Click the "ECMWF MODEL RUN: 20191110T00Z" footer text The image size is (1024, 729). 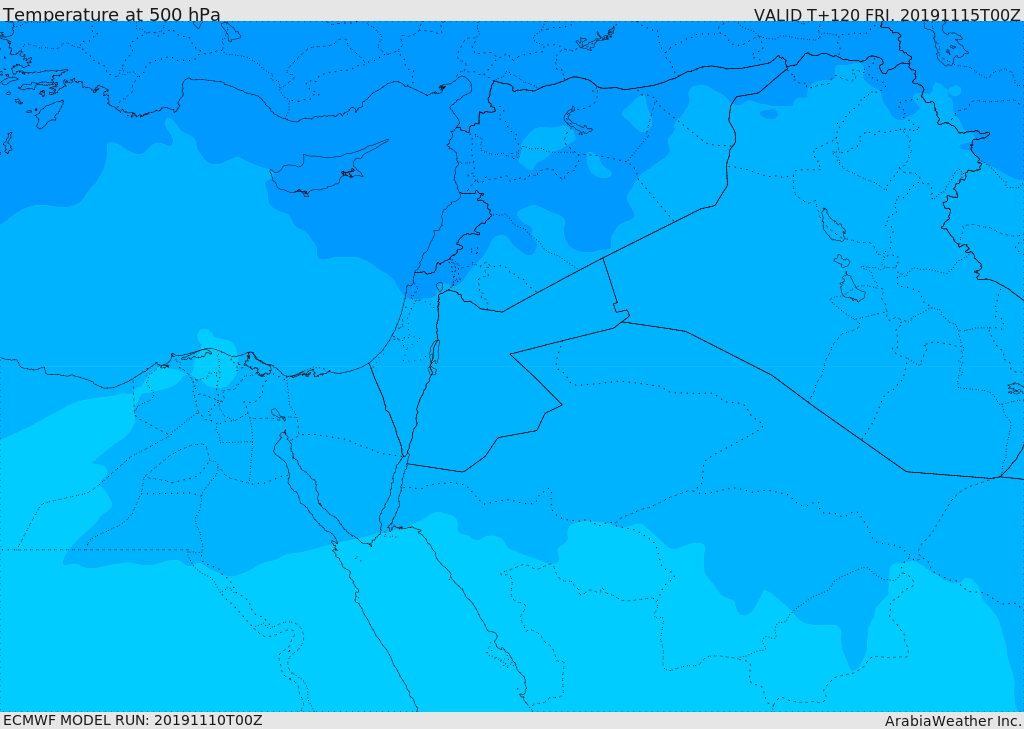133,720
